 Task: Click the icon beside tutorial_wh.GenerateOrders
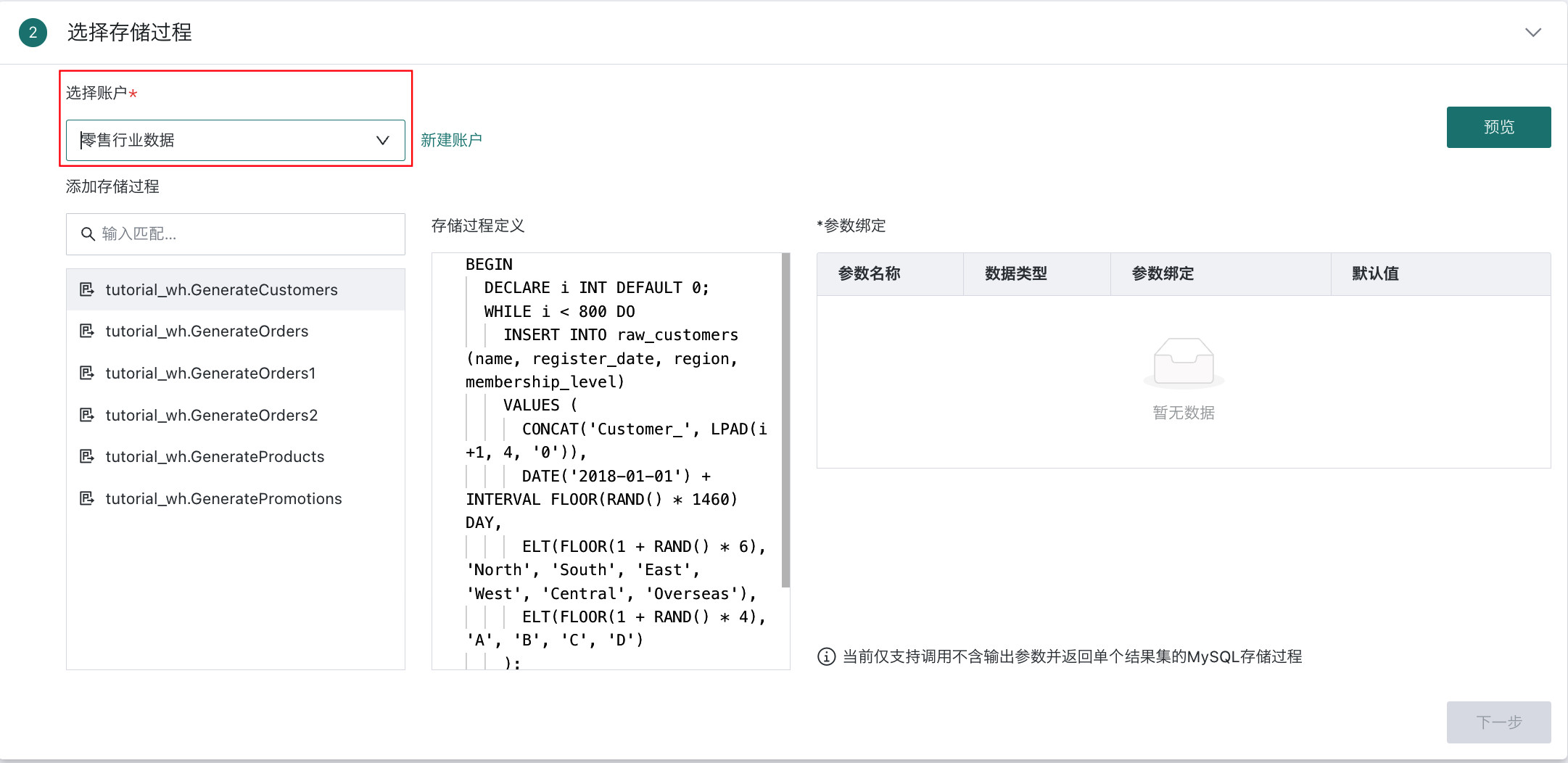click(86, 331)
